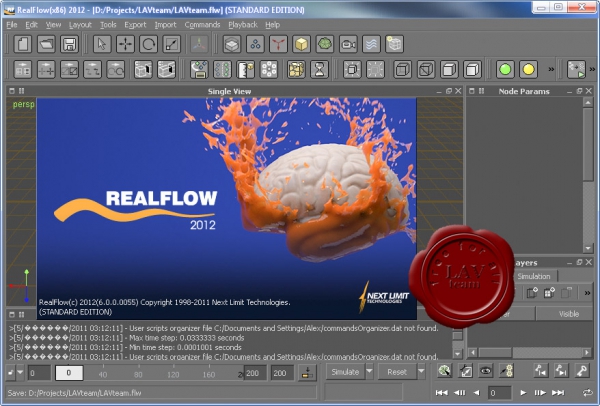This screenshot has height=406, width=600.
Task: Play the simulation forward
Action: 523,393
